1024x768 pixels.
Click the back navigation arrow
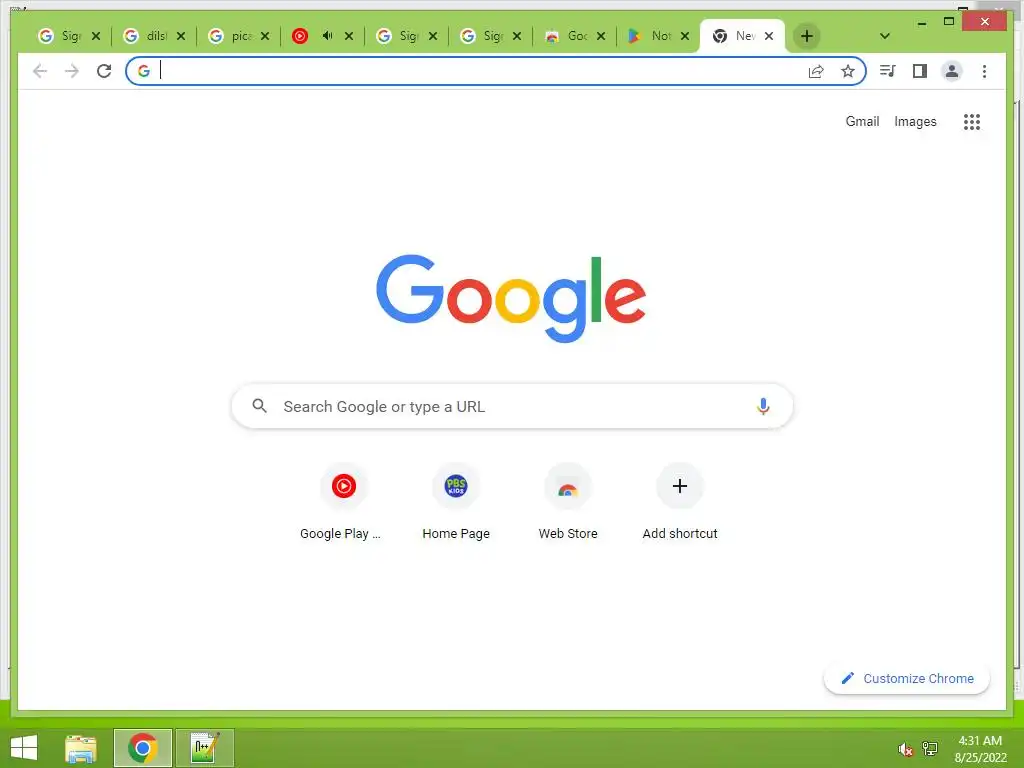click(x=40, y=71)
